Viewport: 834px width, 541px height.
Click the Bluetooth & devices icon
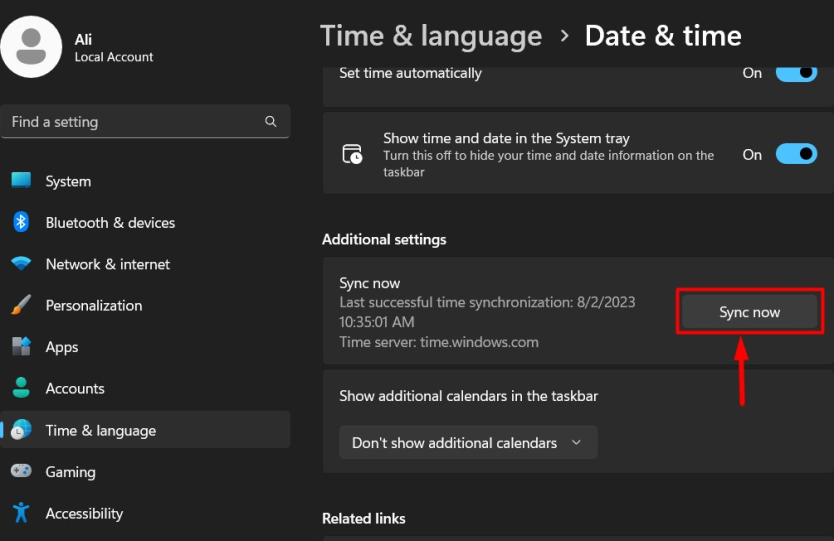(21, 222)
